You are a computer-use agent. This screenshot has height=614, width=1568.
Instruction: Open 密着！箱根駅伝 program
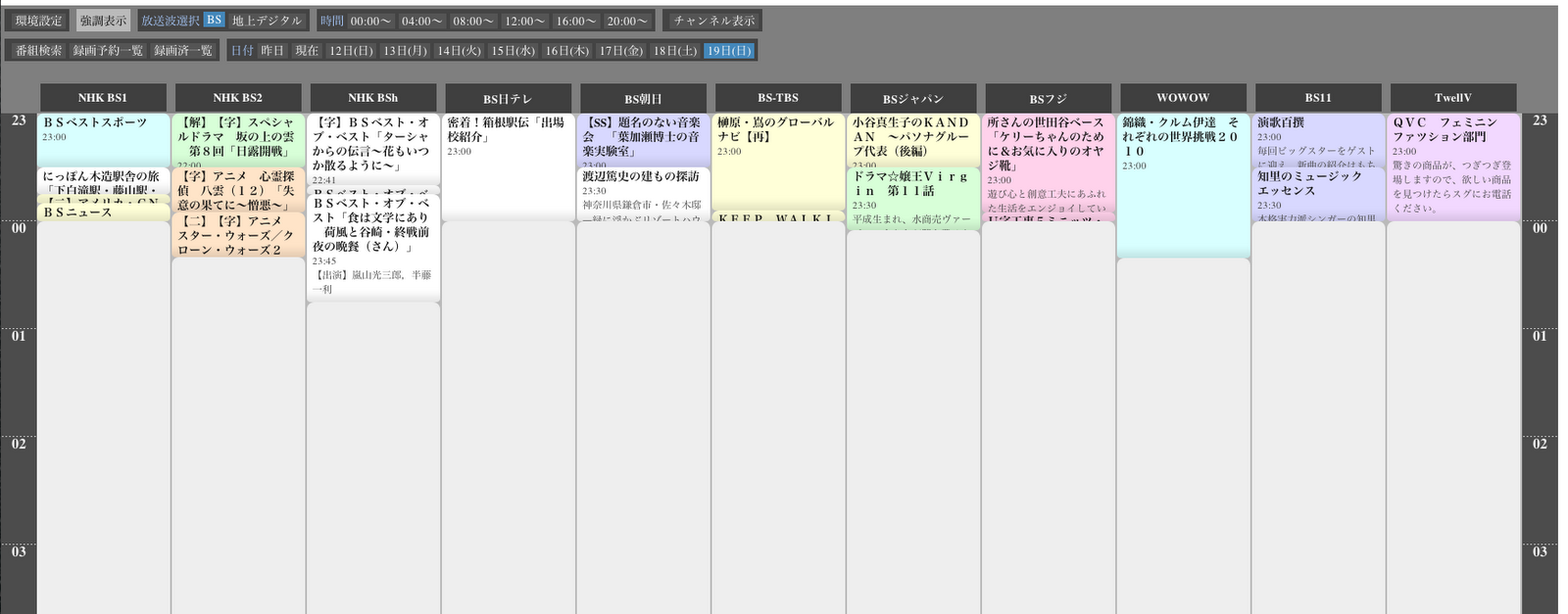(x=508, y=166)
